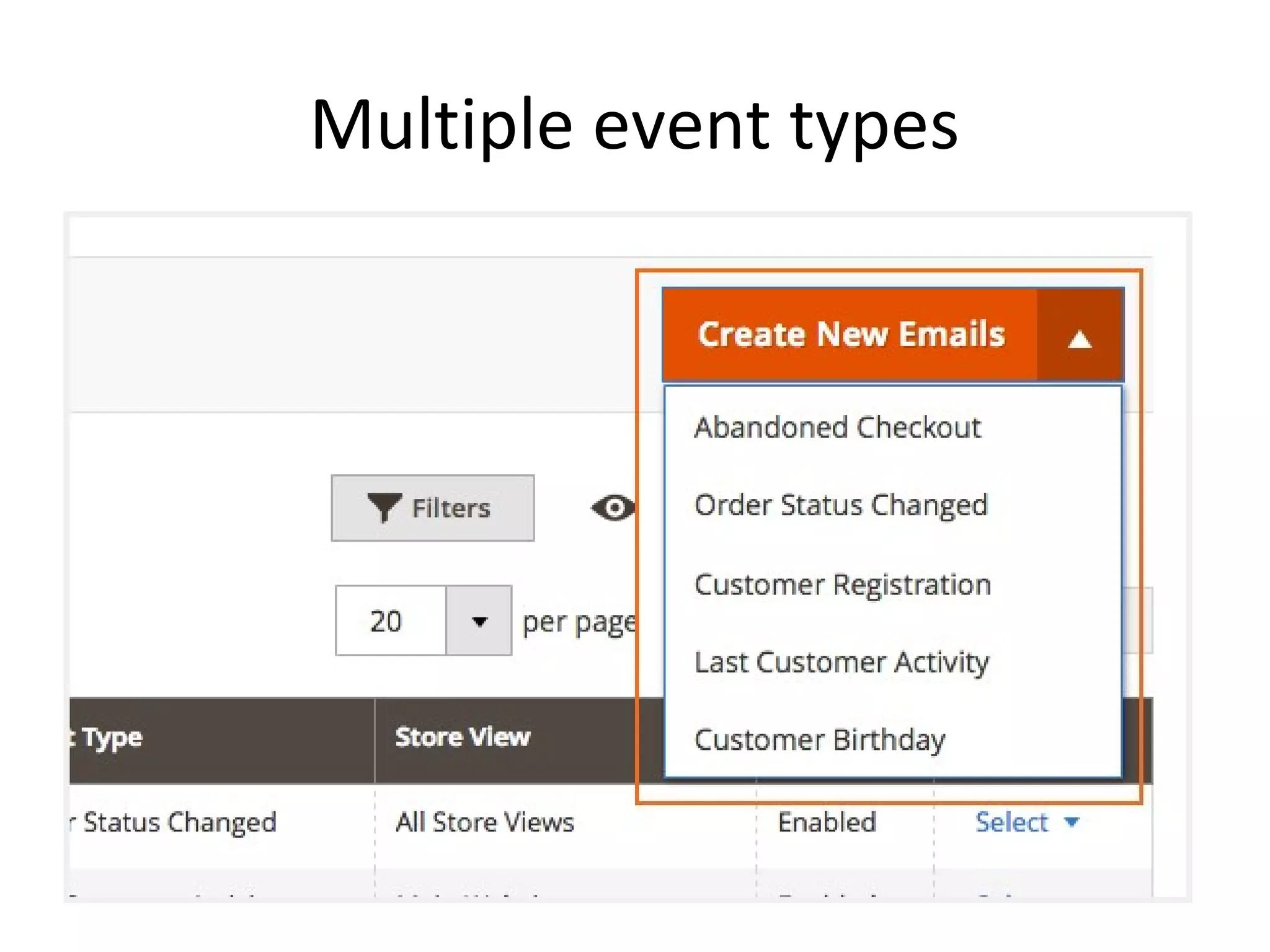Click All Store Views cell
This screenshot has width=1270, height=952.
(484, 822)
